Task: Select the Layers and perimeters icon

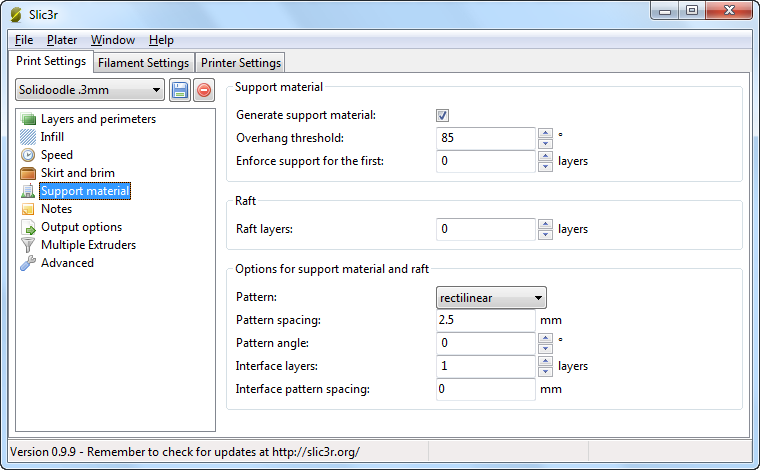Action: (28, 119)
